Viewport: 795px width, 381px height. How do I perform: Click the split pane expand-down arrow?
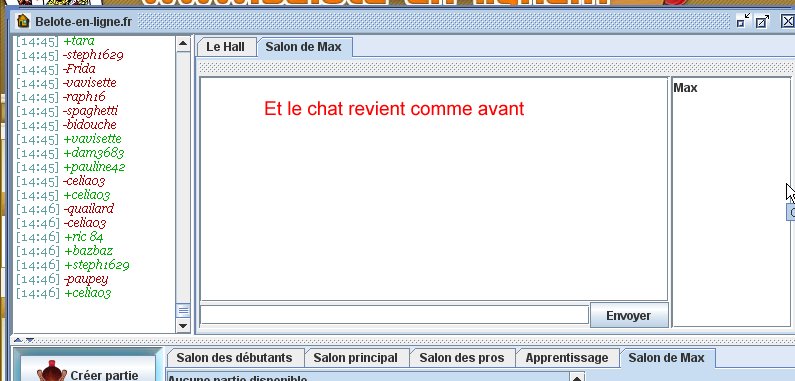tap(29, 340)
